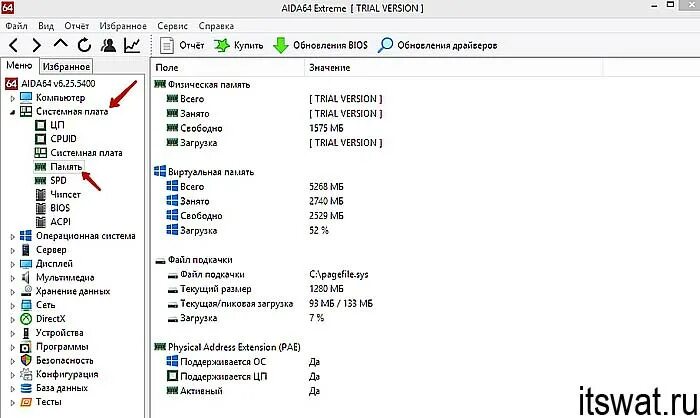
Task: Select the Свободно 1575 МБ value
Action: tap(326, 128)
